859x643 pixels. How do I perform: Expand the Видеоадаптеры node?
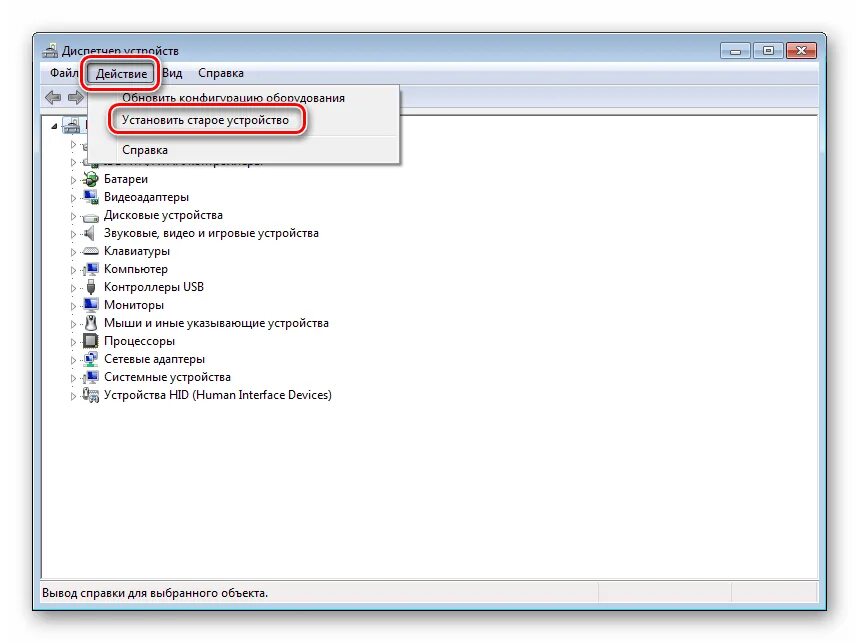click(x=73, y=198)
